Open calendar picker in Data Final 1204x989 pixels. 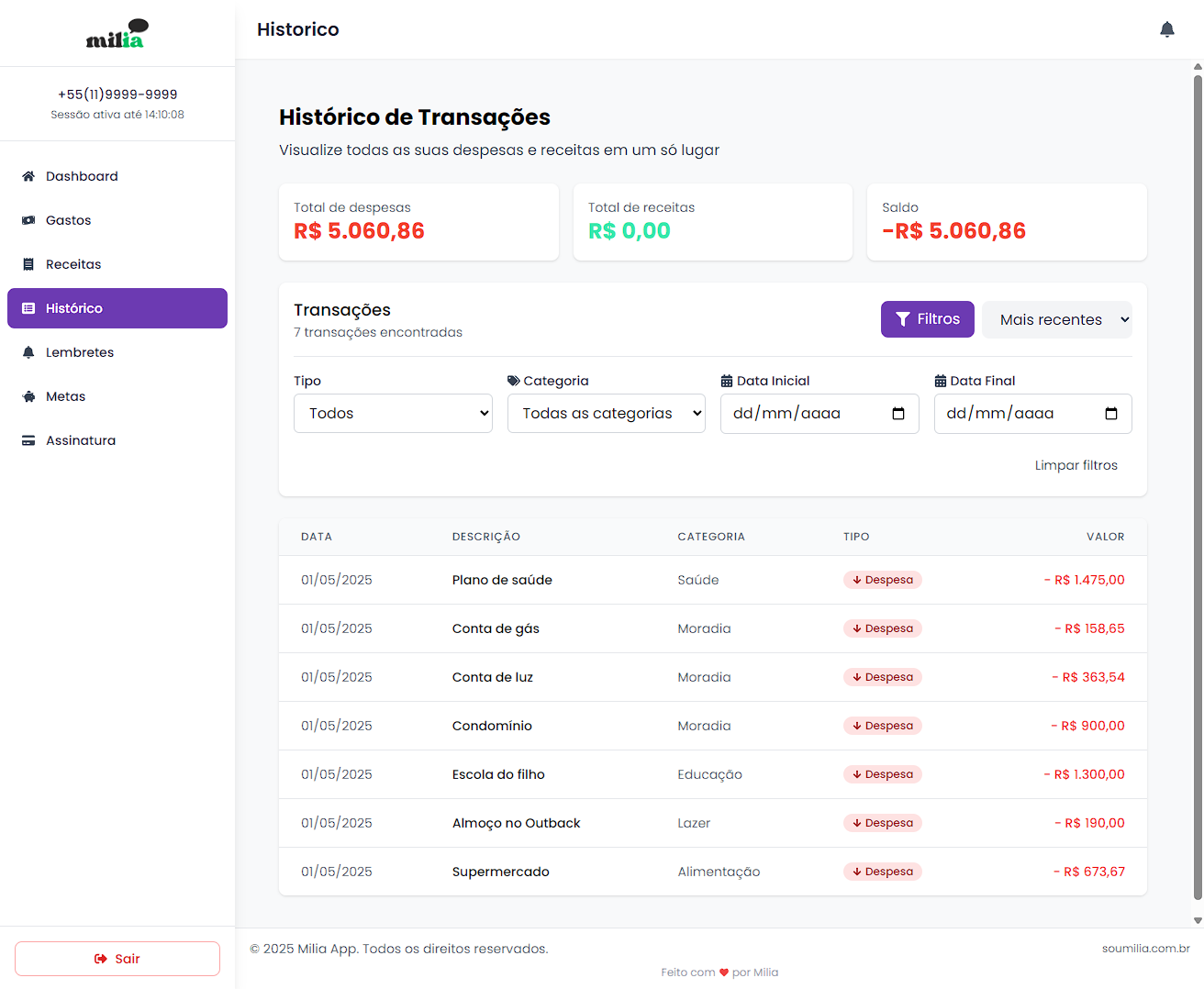click(x=1110, y=414)
